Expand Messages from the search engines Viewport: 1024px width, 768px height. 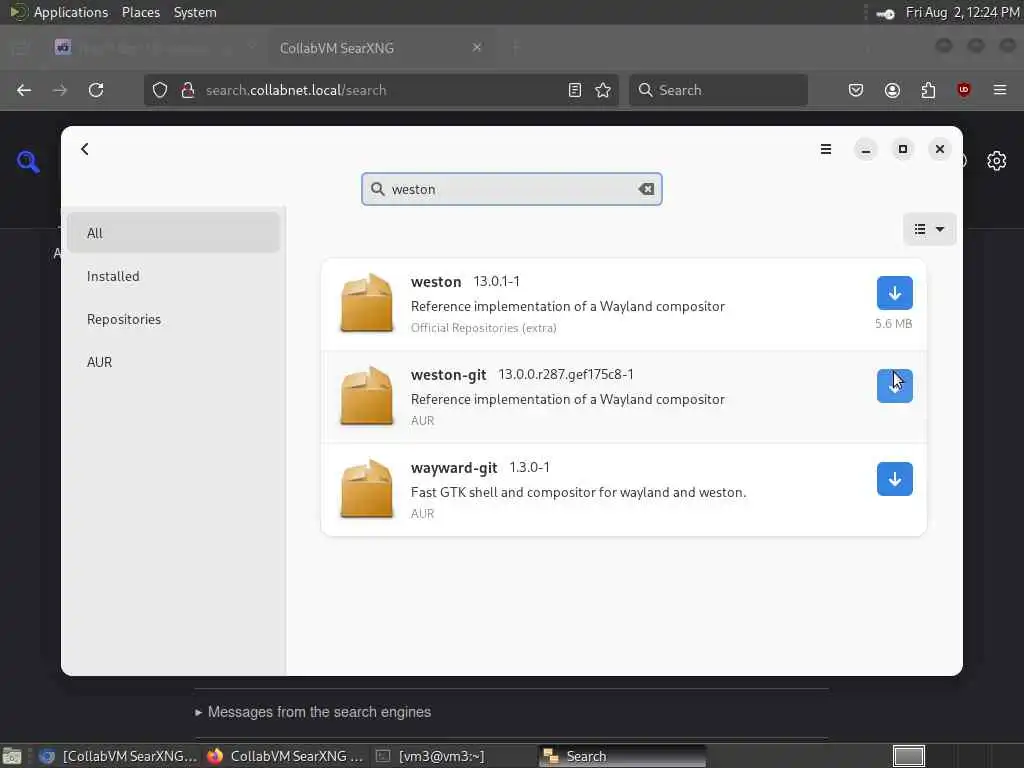coord(313,712)
